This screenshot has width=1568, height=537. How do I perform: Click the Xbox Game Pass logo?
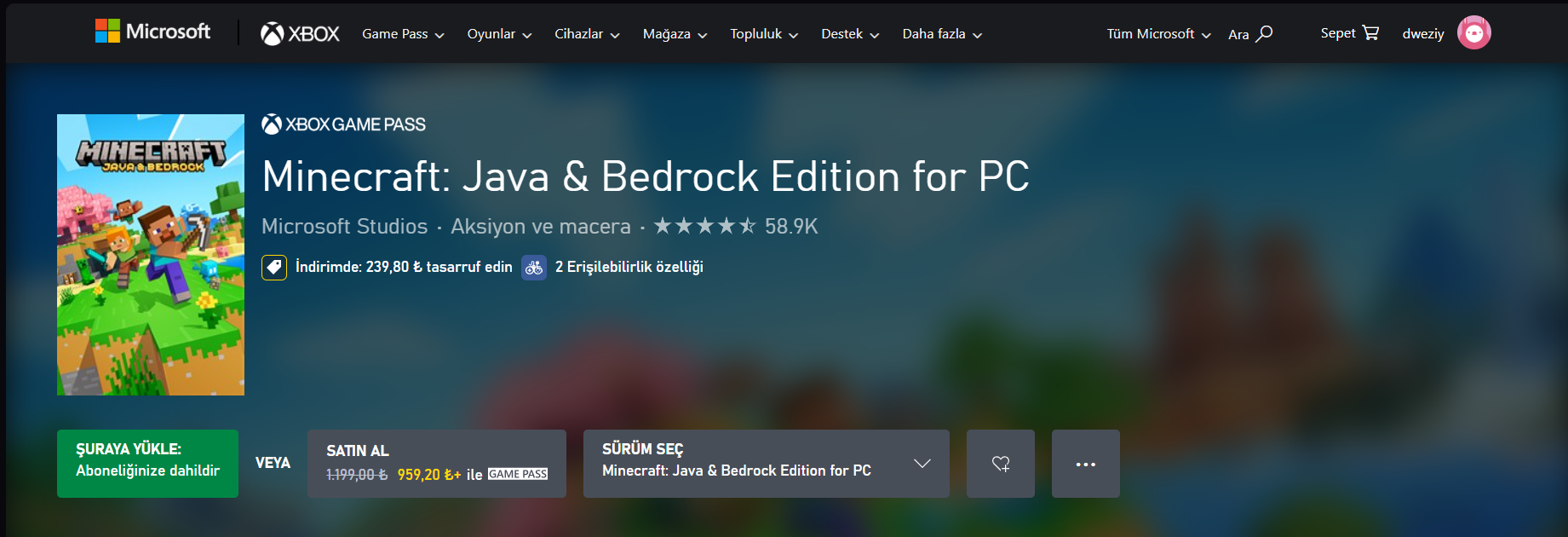(343, 124)
